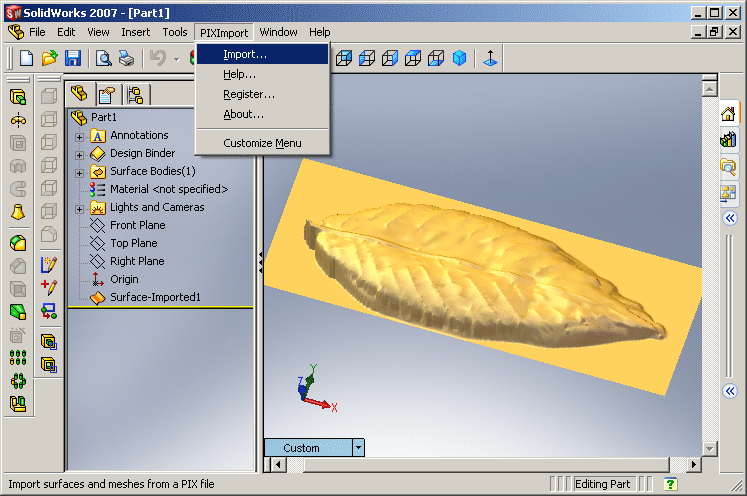Open the Tools menu
This screenshot has width=747, height=496.
(175, 32)
